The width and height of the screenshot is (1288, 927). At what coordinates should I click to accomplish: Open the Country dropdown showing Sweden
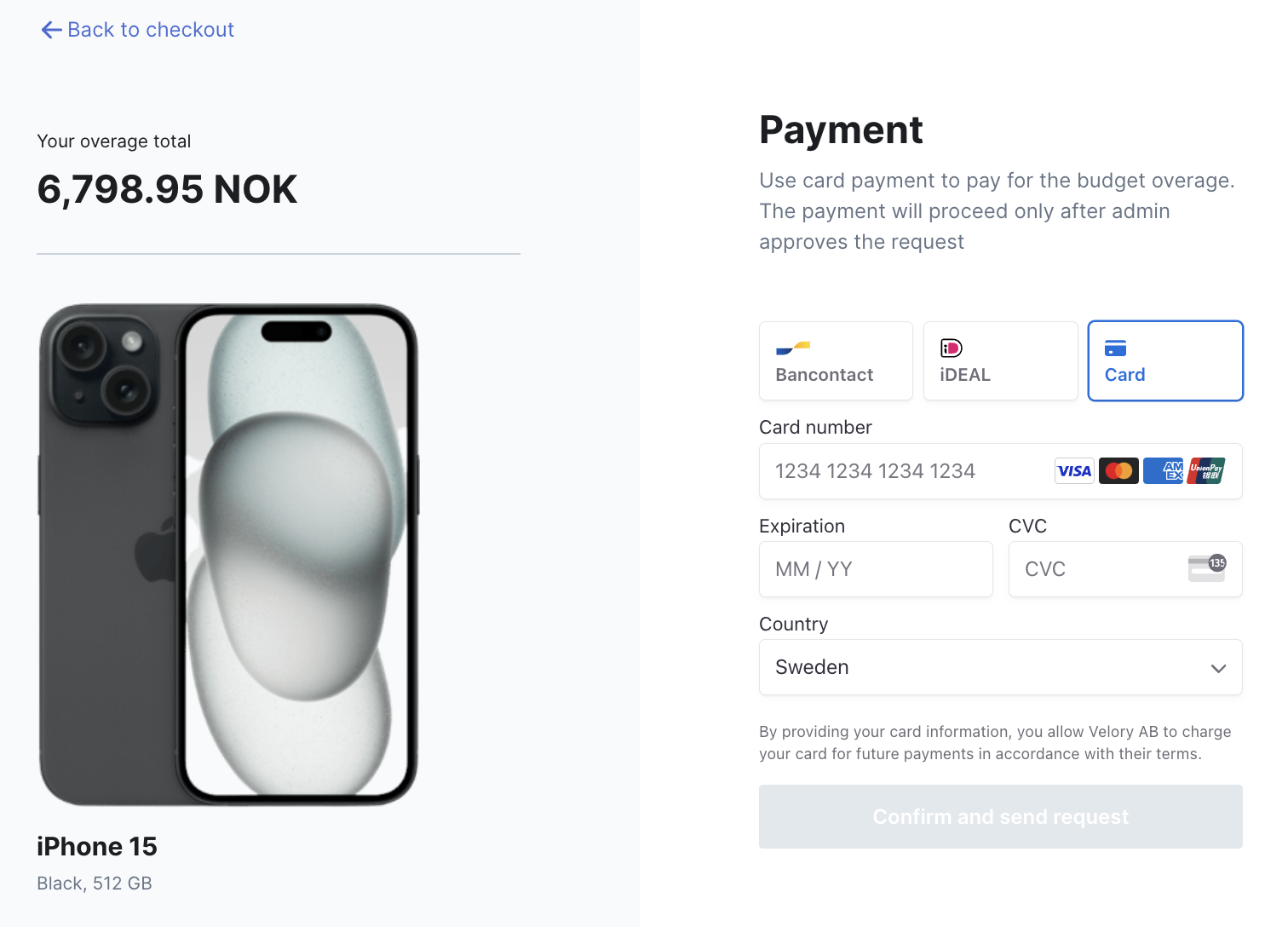point(1000,667)
